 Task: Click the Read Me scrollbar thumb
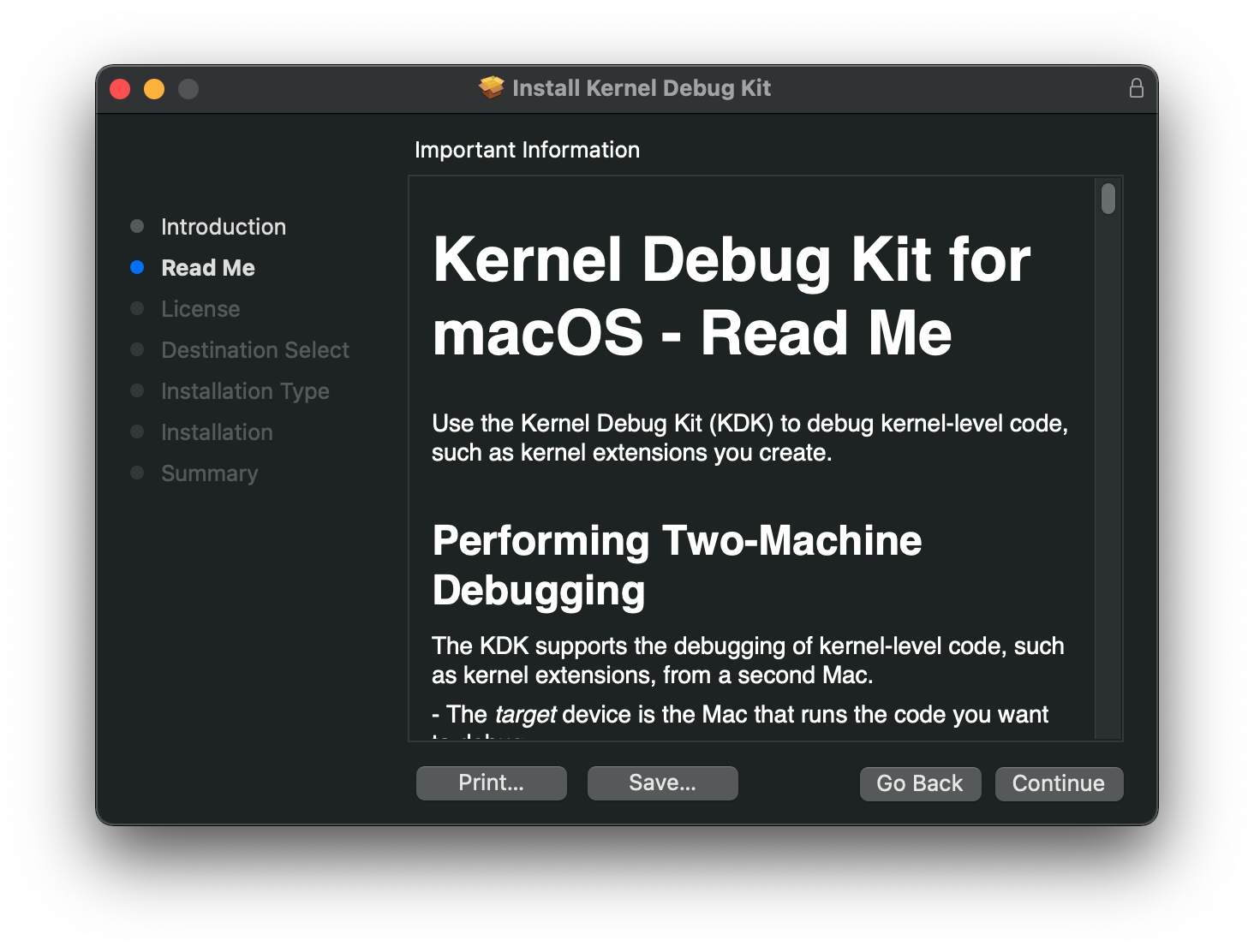(x=1108, y=199)
